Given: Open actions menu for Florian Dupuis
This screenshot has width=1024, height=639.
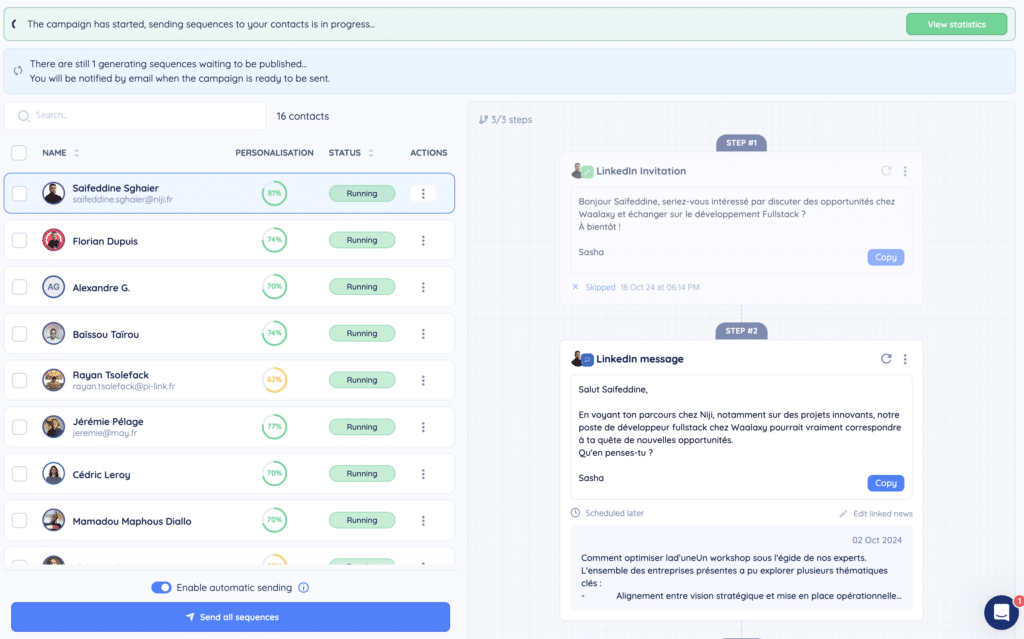Looking at the screenshot, I should tap(423, 240).
